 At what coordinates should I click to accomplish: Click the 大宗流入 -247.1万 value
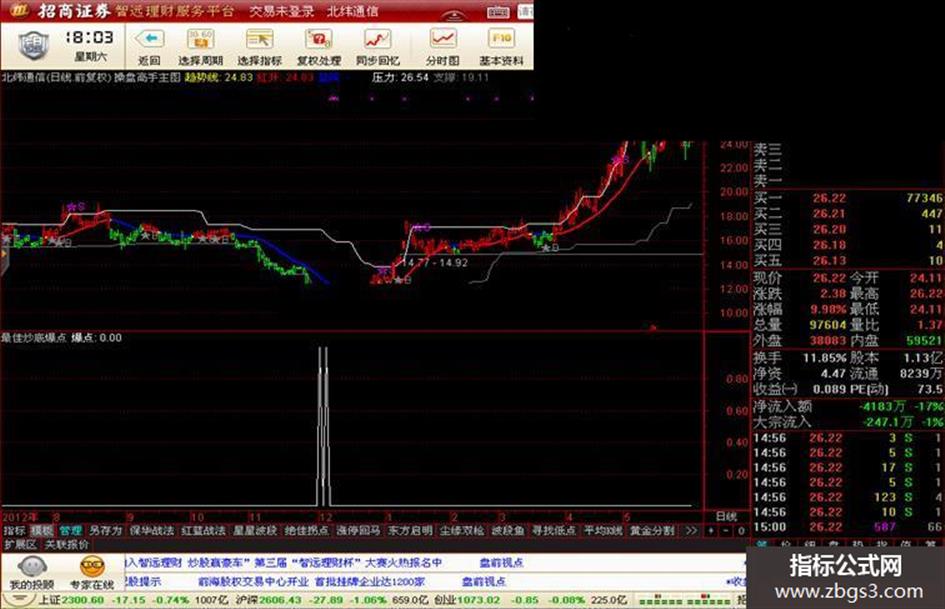tap(888, 421)
